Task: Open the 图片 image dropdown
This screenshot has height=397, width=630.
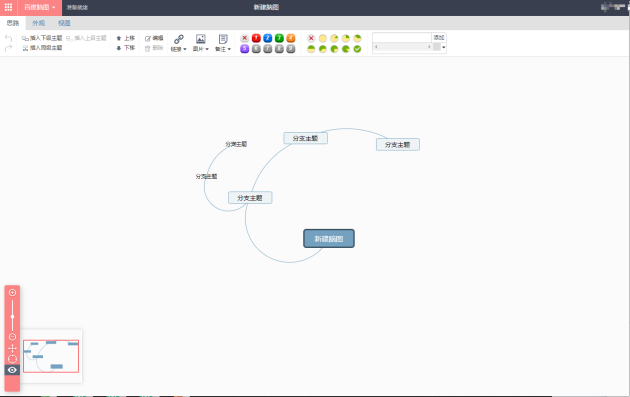Action: [x=201, y=43]
